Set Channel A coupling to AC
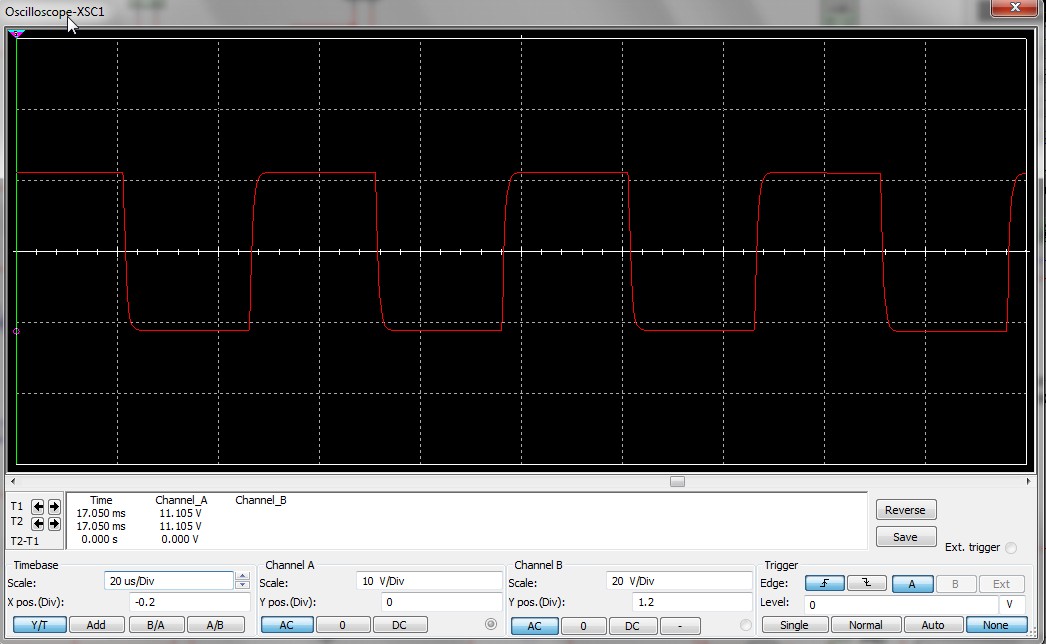The height and width of the screenshot is (644, 1046). [x=286, y=625]
